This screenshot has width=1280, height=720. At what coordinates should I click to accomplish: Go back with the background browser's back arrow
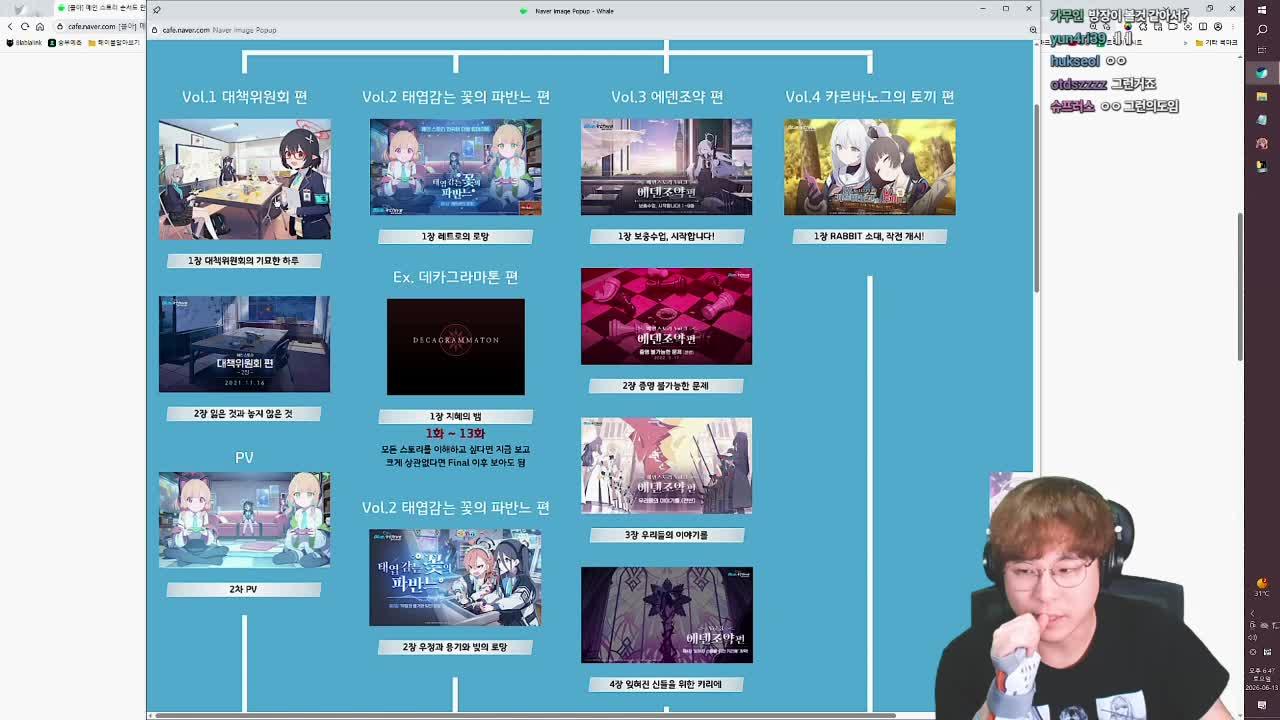11,26
